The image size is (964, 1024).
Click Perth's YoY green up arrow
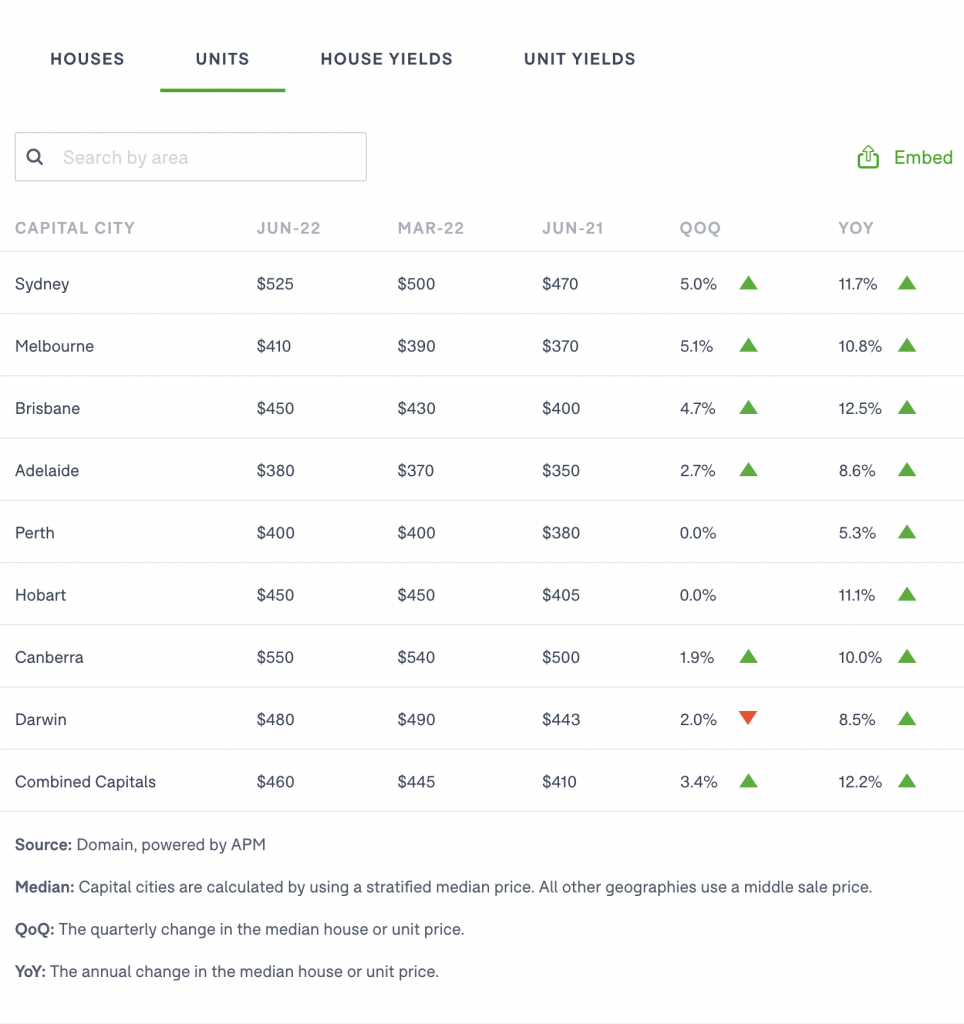[907, 532]
